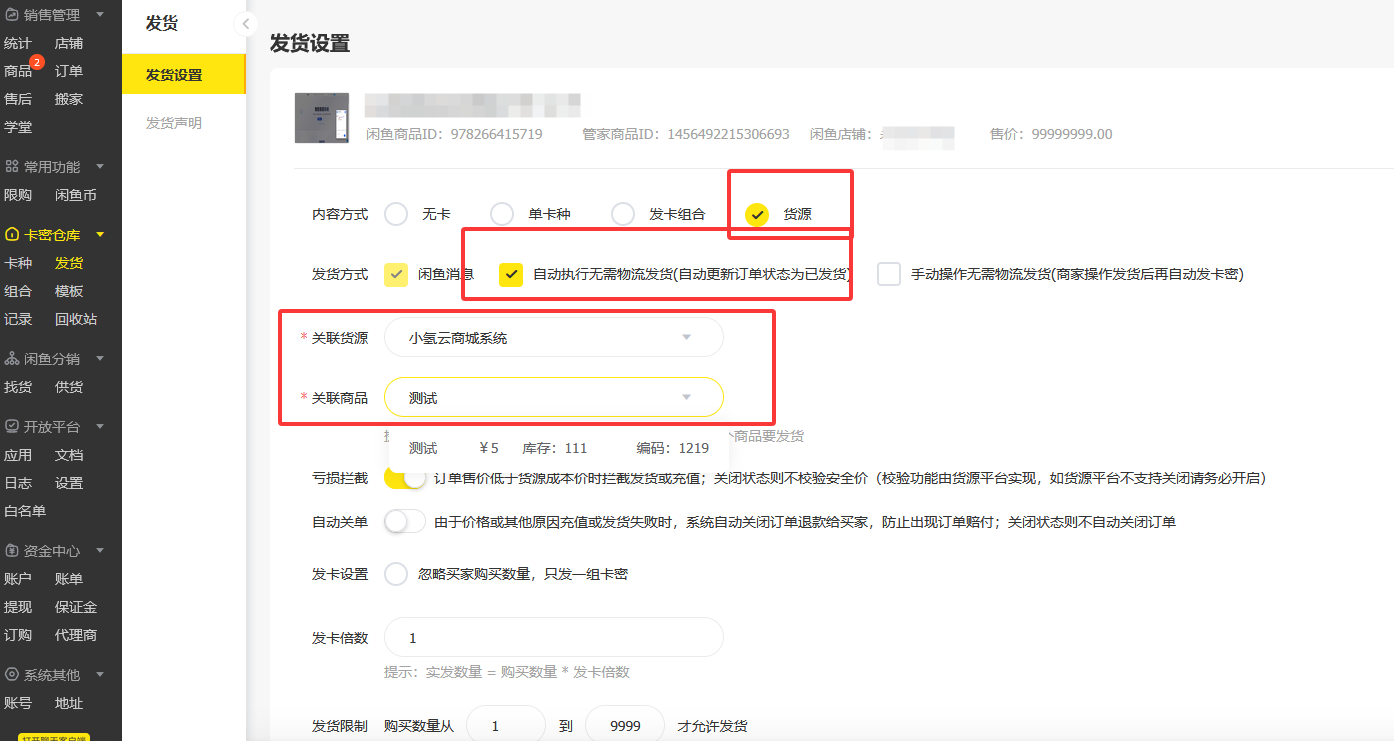This screenshot has height=741, width=1394.
Task: Enable 手动操作无需物流发货 checkbox
Action: tap(888, 273)
